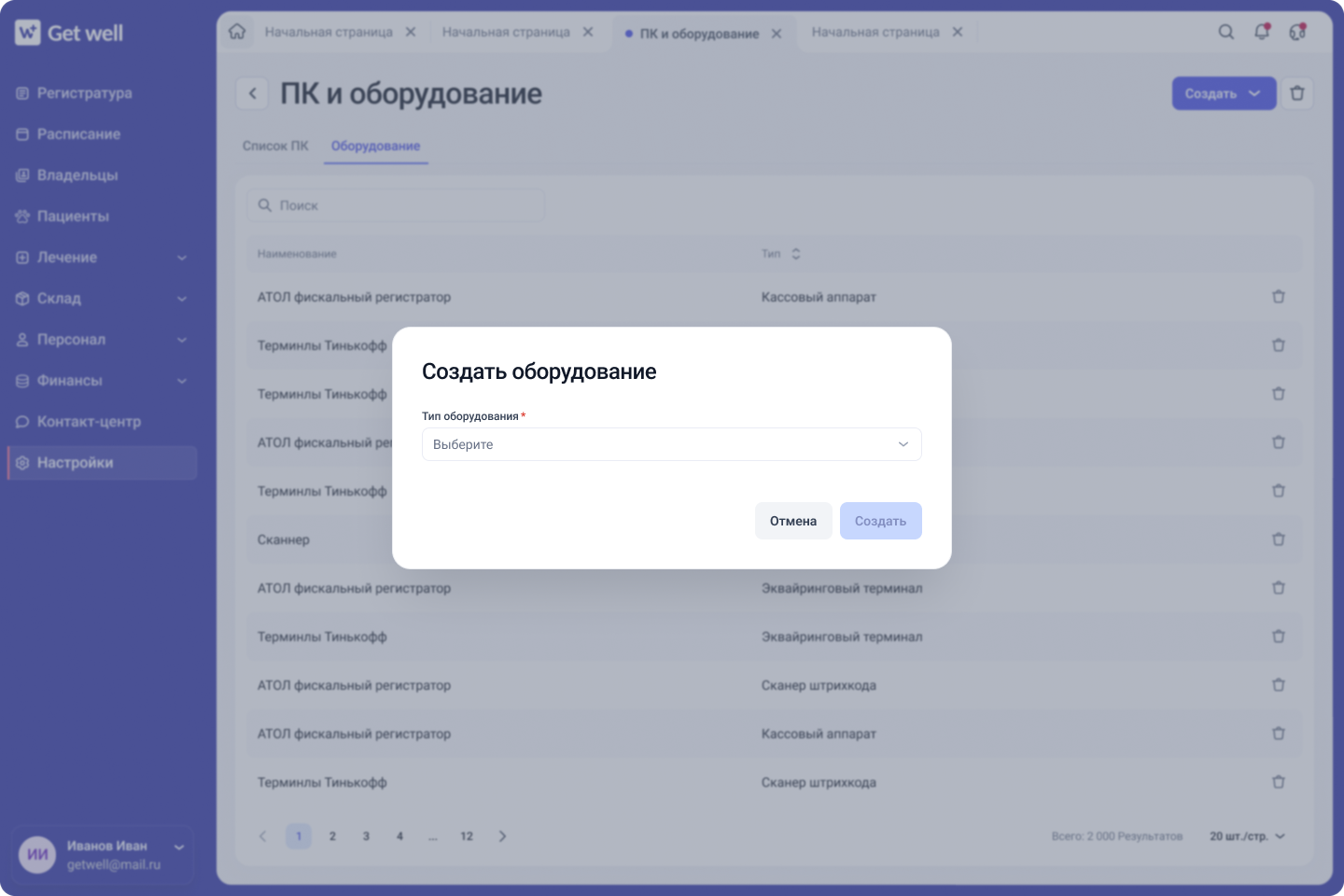
Task: Click the home icon in tab bar
Action: [237, 32]
